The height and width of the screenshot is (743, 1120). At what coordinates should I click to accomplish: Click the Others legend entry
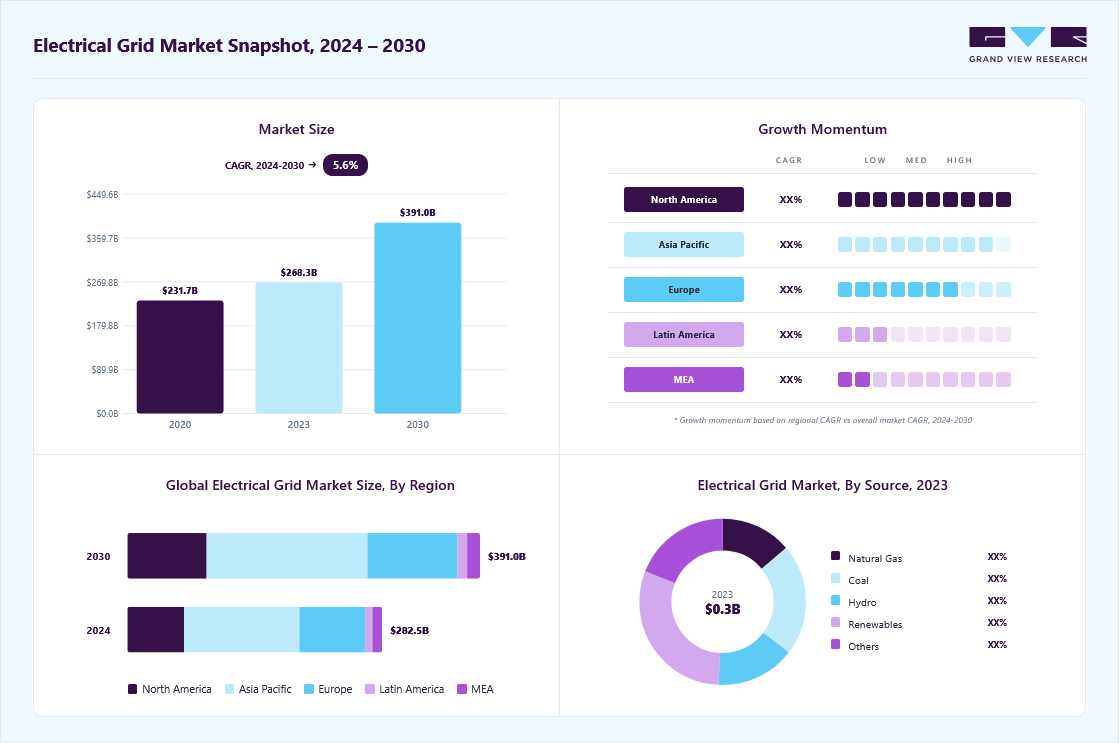855,646
